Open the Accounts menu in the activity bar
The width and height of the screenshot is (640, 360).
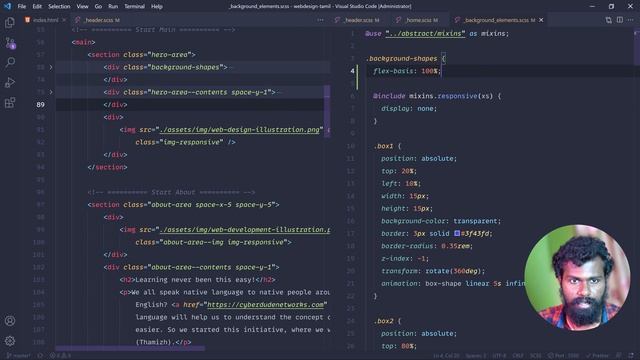[10, 321]
